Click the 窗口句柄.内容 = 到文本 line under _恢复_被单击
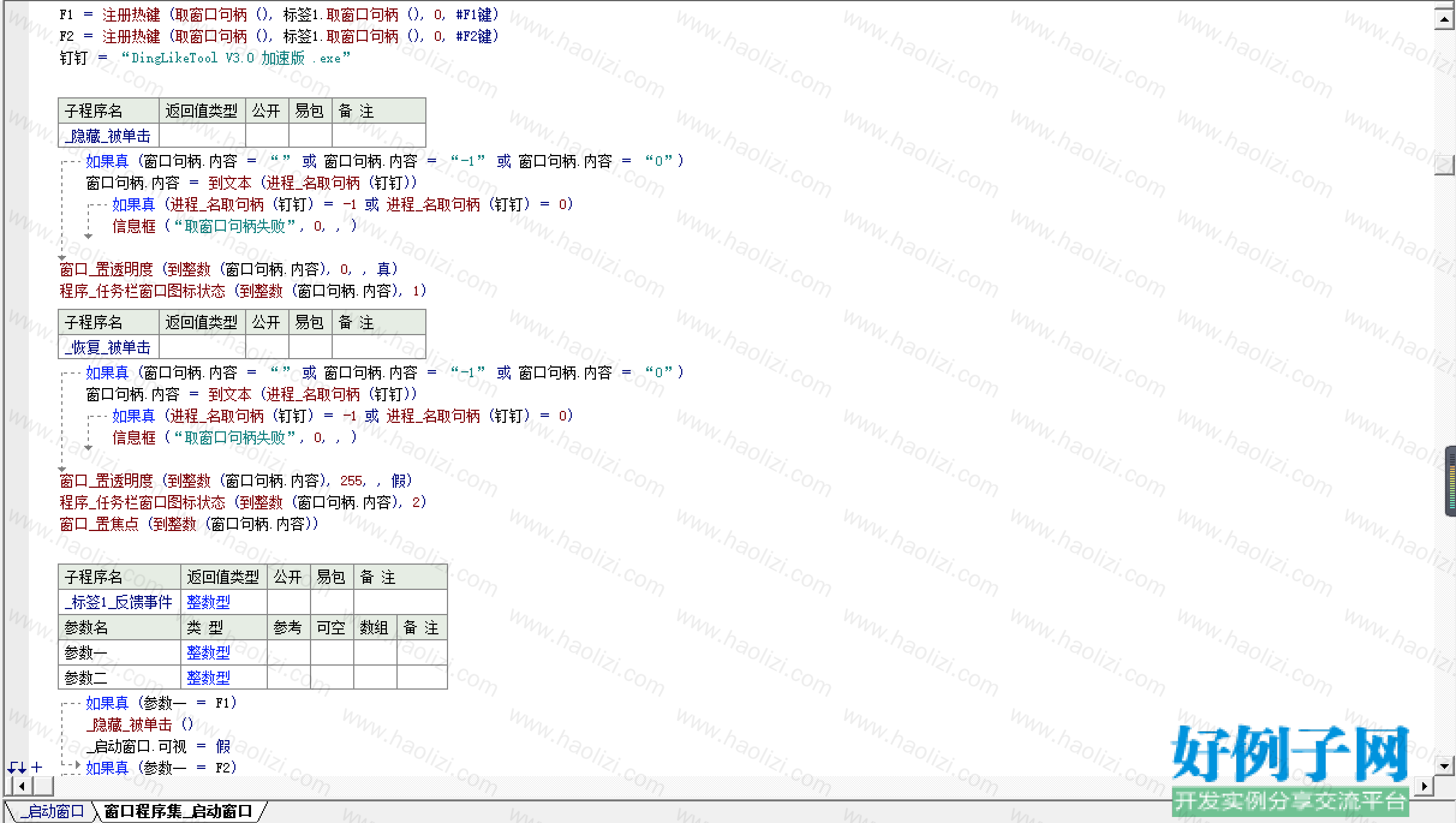 tap(252, 394)
